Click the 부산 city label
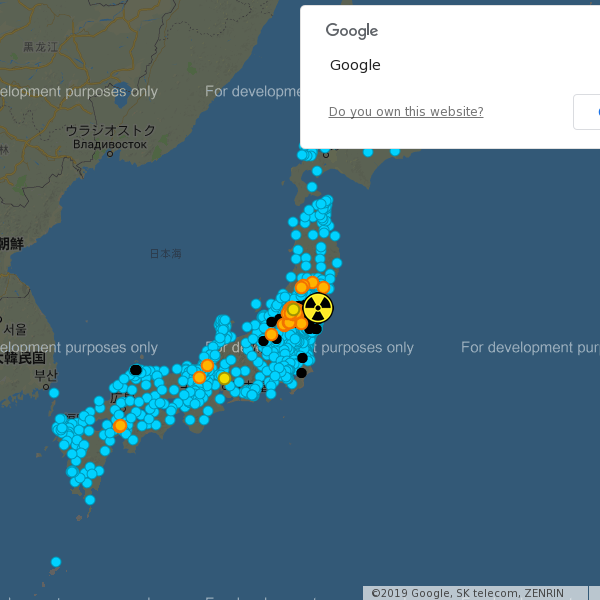The image size is (600, 600). tap(46, 375)
